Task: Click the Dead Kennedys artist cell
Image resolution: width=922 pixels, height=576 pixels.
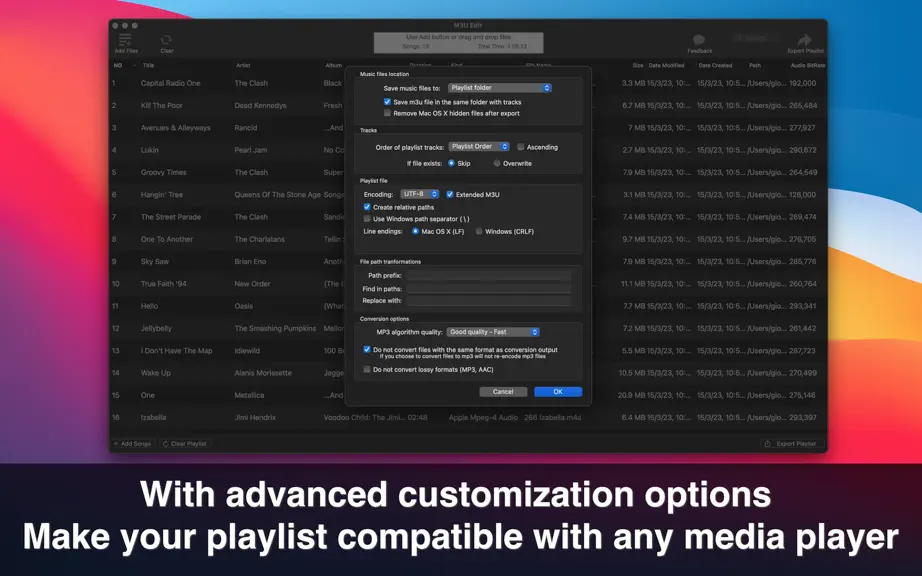Action: coord(260,105)
